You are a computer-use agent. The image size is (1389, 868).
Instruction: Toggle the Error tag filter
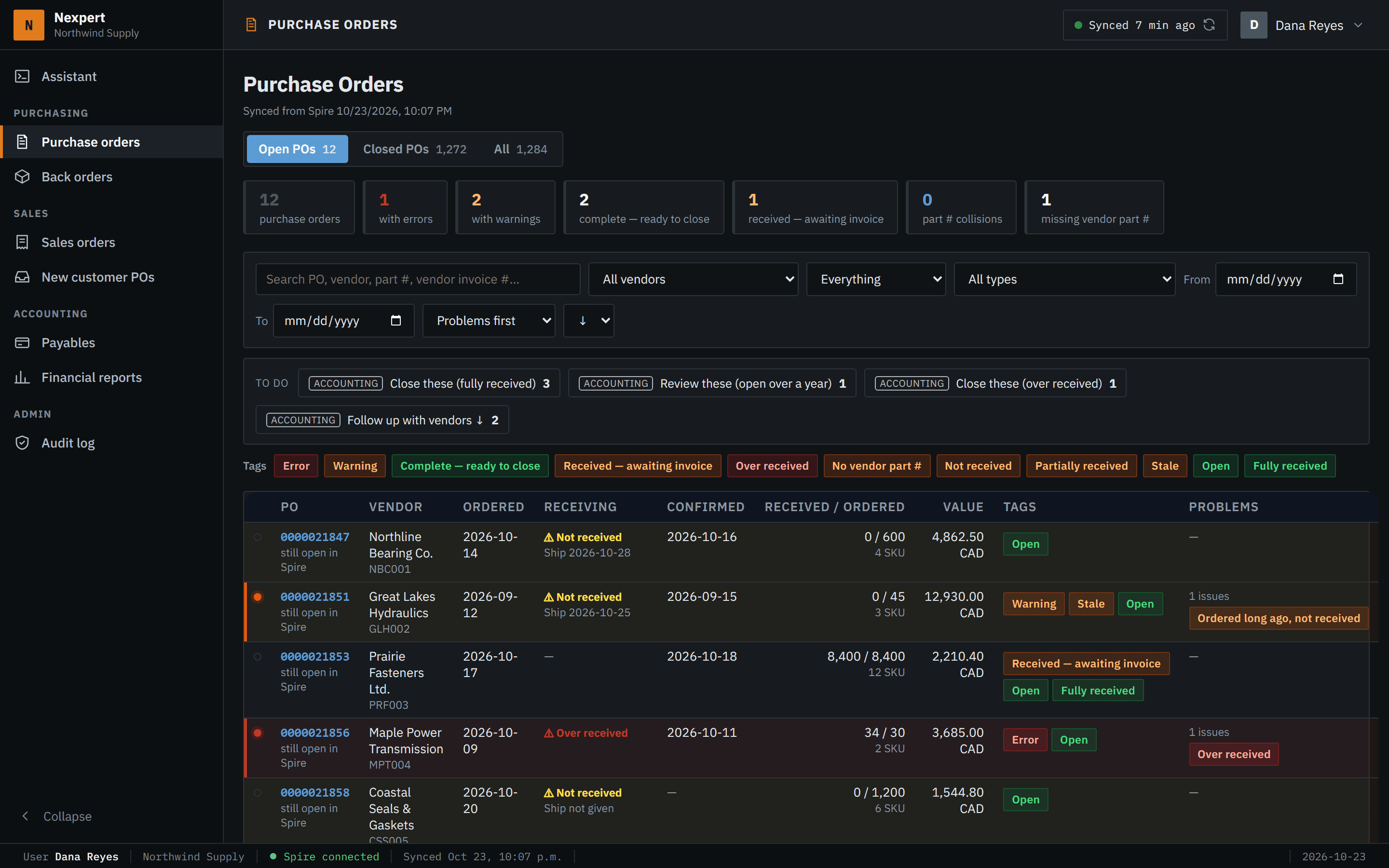[x=296, y=465]
